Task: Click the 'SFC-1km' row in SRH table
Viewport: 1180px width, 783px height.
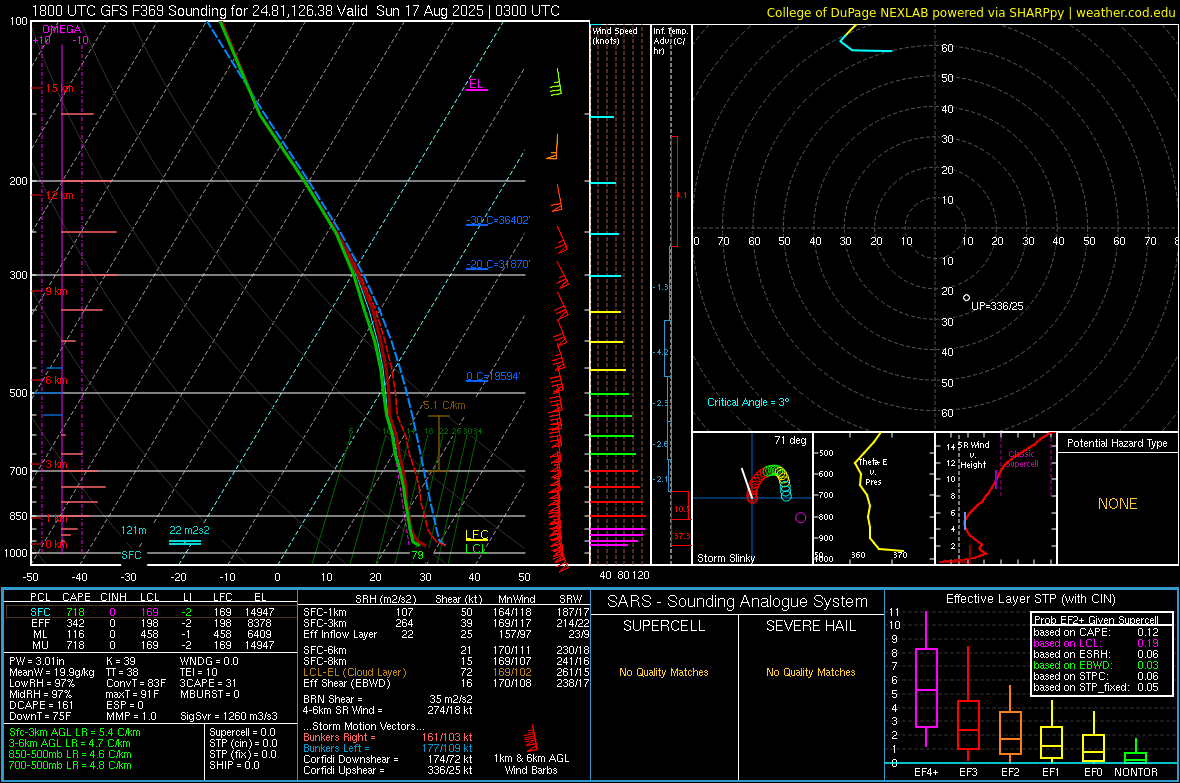Action: tap(446, 612)
